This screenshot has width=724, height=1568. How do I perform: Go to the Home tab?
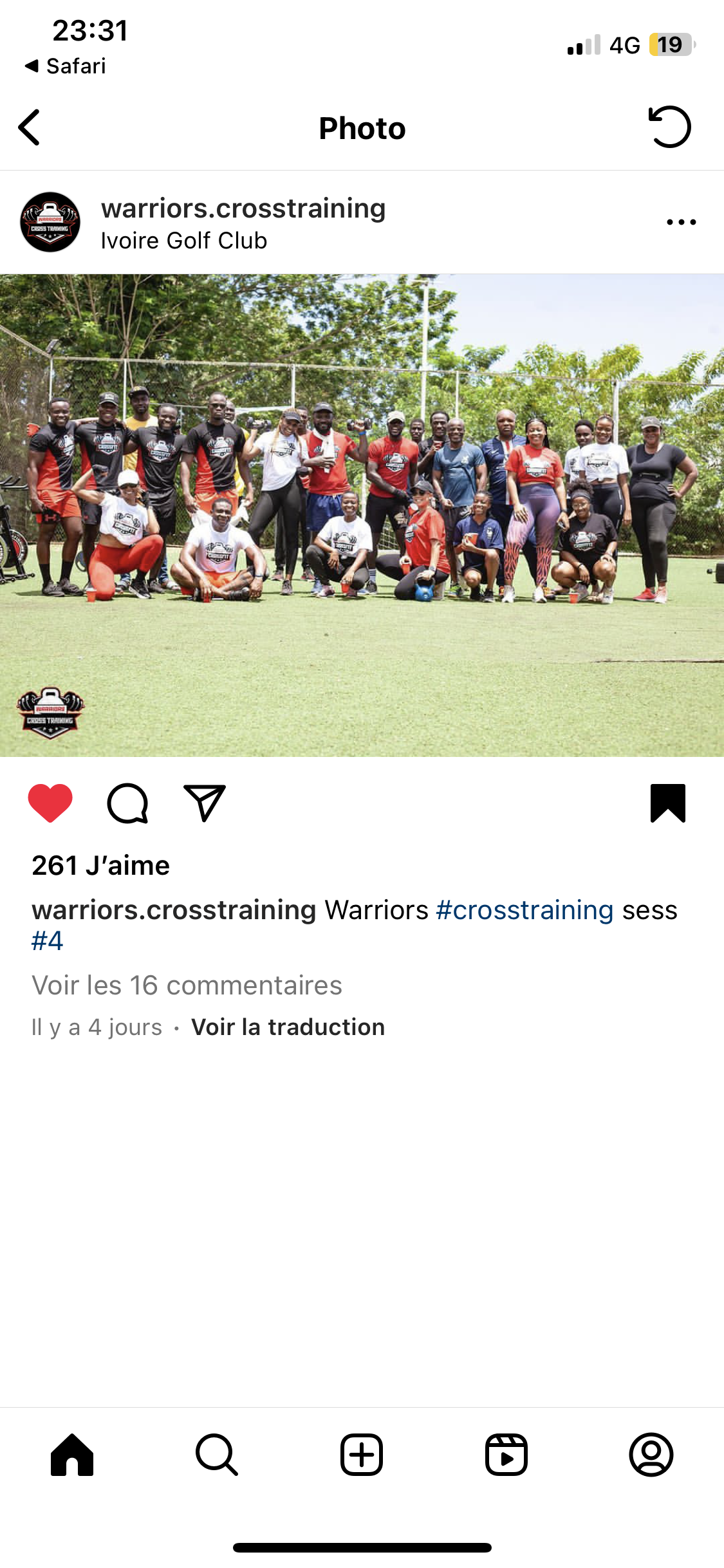72,1454
